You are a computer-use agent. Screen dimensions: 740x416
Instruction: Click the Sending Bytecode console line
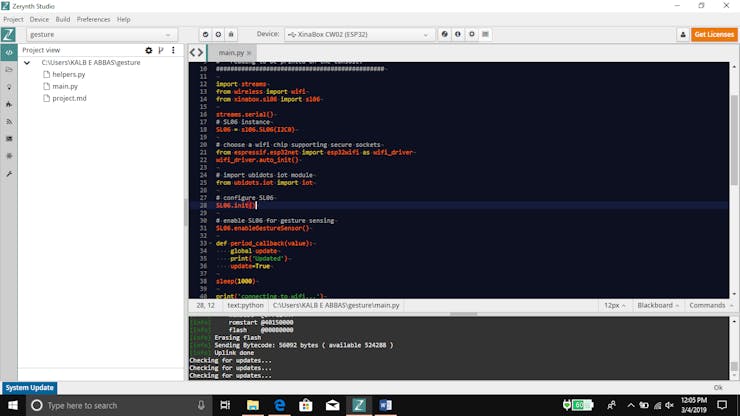point(303,345)
